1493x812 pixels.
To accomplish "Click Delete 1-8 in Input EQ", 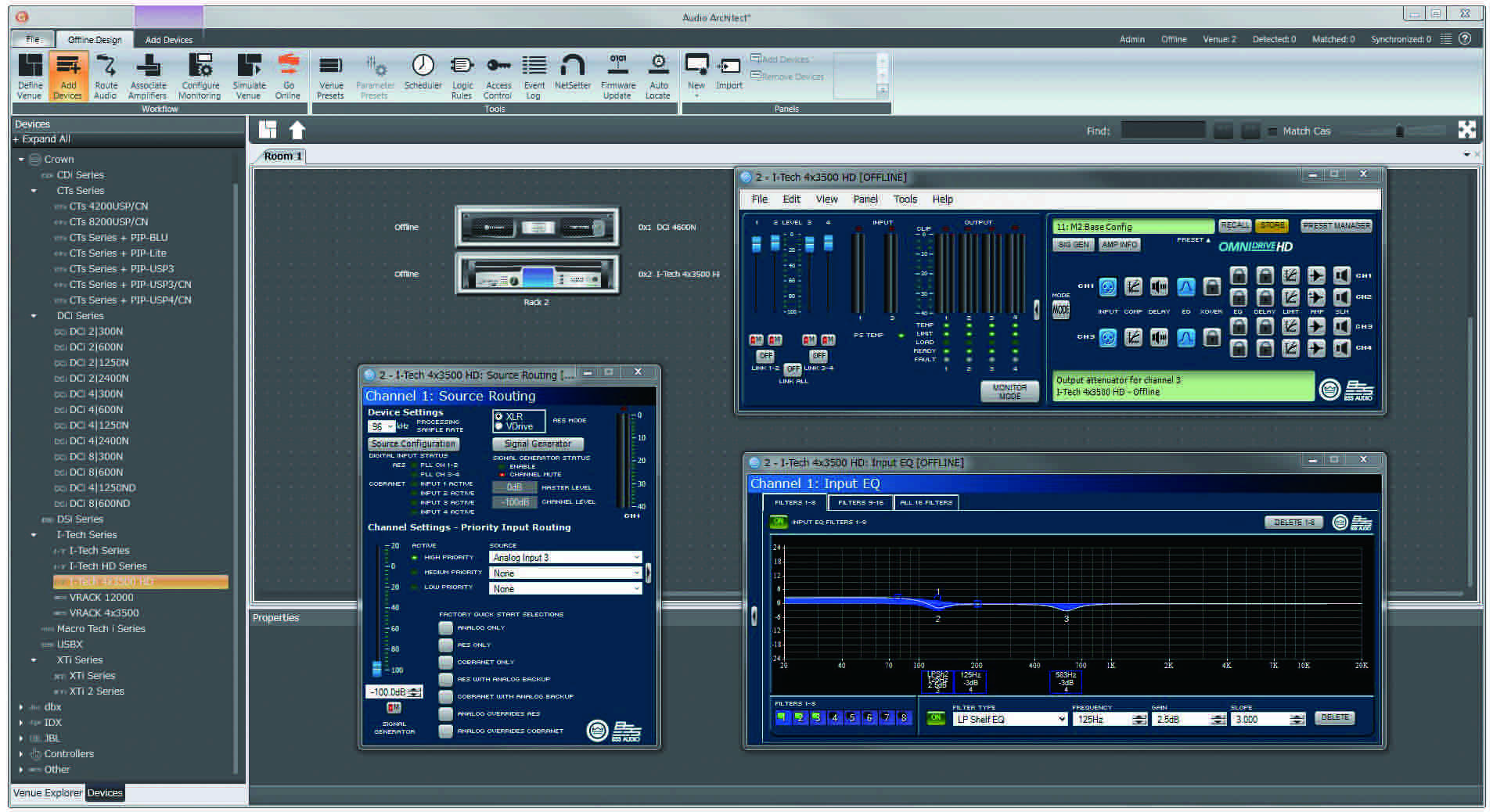I will pos(1293,522).
